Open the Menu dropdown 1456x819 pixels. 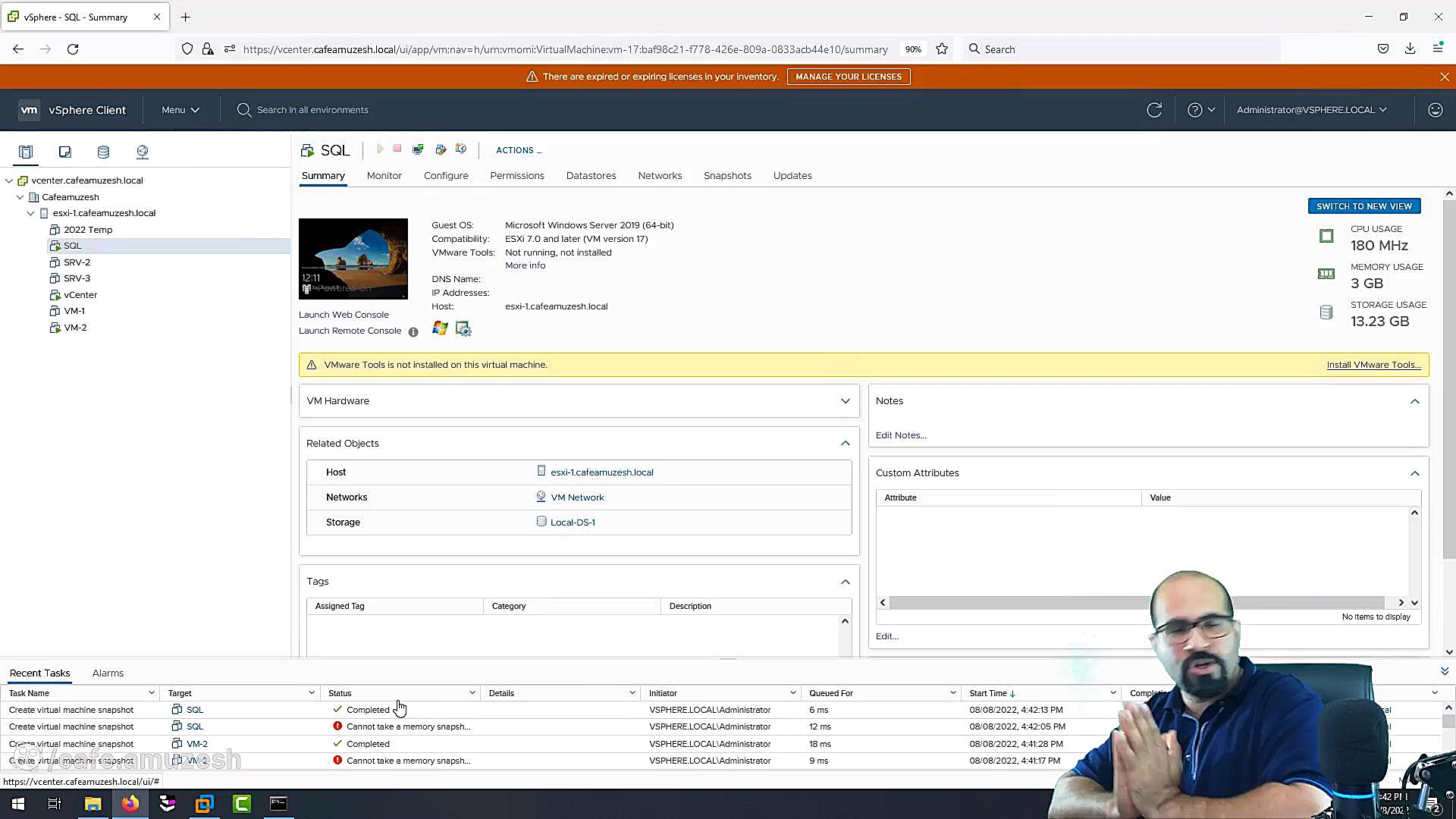180,110
